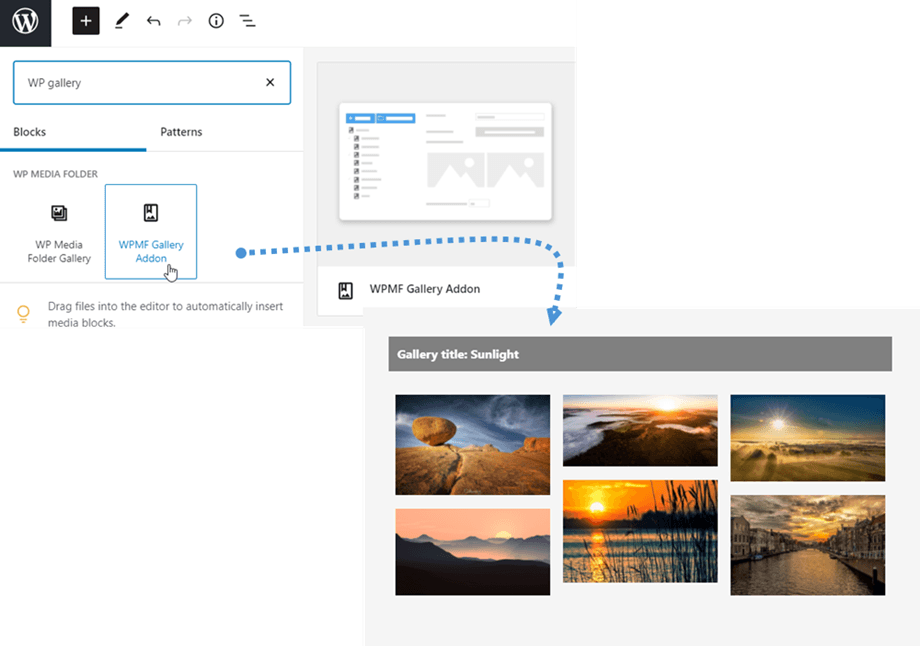
Task: Click the WordPress logo icon
Action: [25, 22]
